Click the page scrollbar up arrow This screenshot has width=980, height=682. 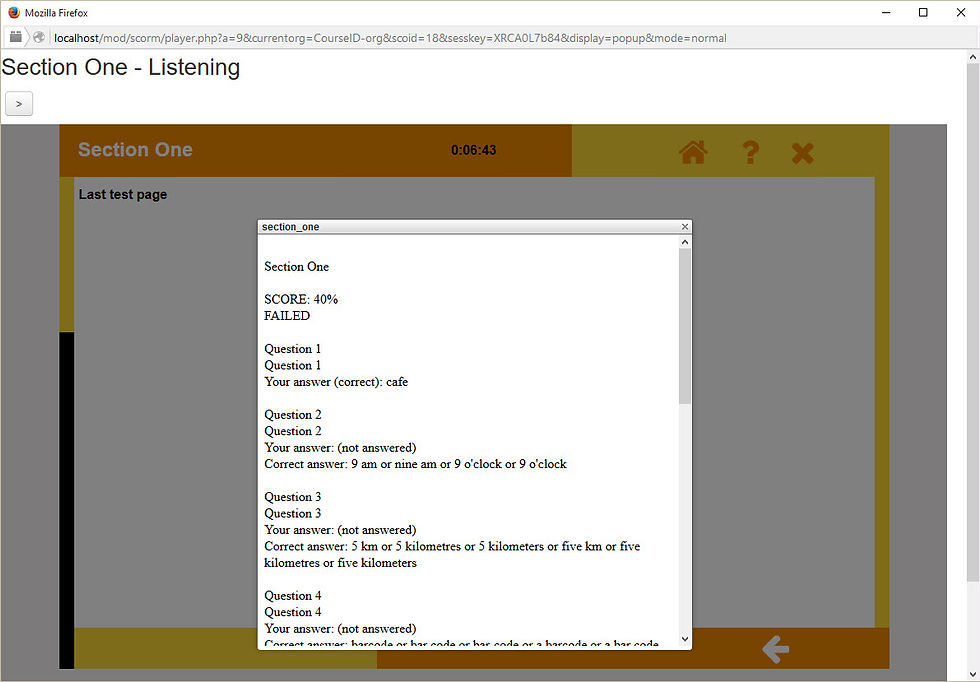click(972, 57)
